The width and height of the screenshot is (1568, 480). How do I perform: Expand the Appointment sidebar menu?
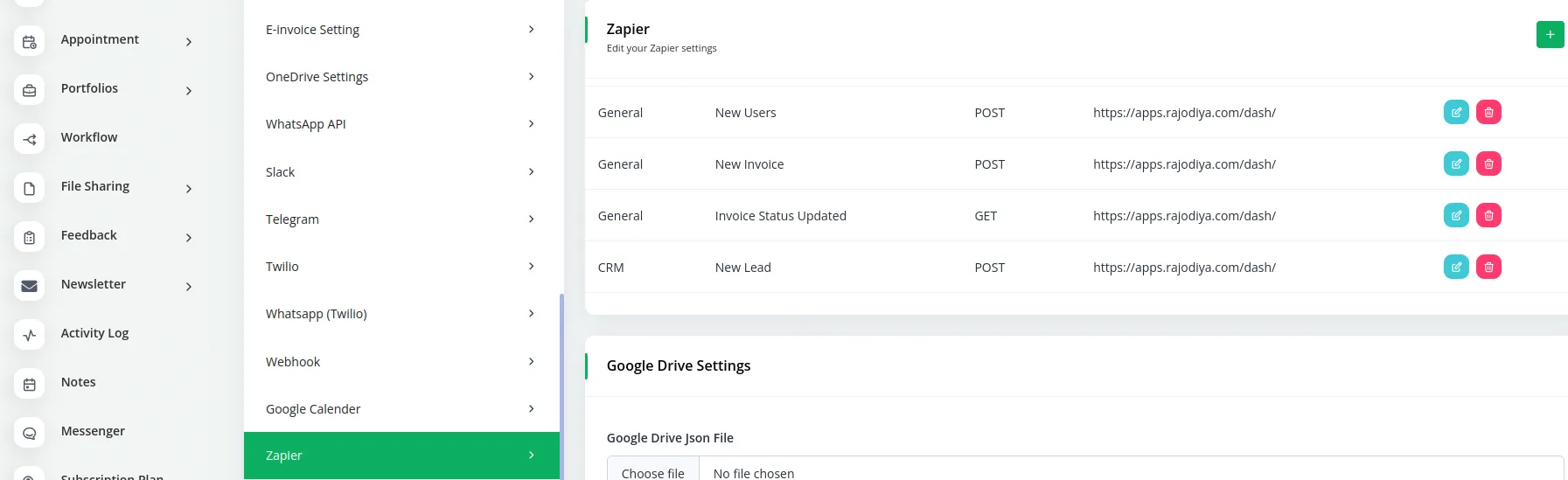pos(189,42)
